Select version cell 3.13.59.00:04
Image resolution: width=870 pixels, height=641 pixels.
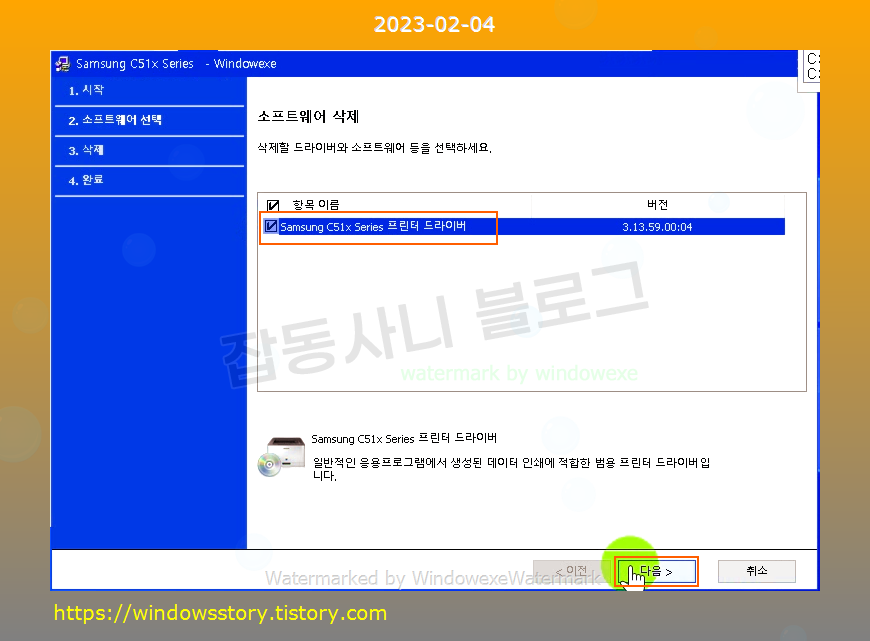point(657,227)
